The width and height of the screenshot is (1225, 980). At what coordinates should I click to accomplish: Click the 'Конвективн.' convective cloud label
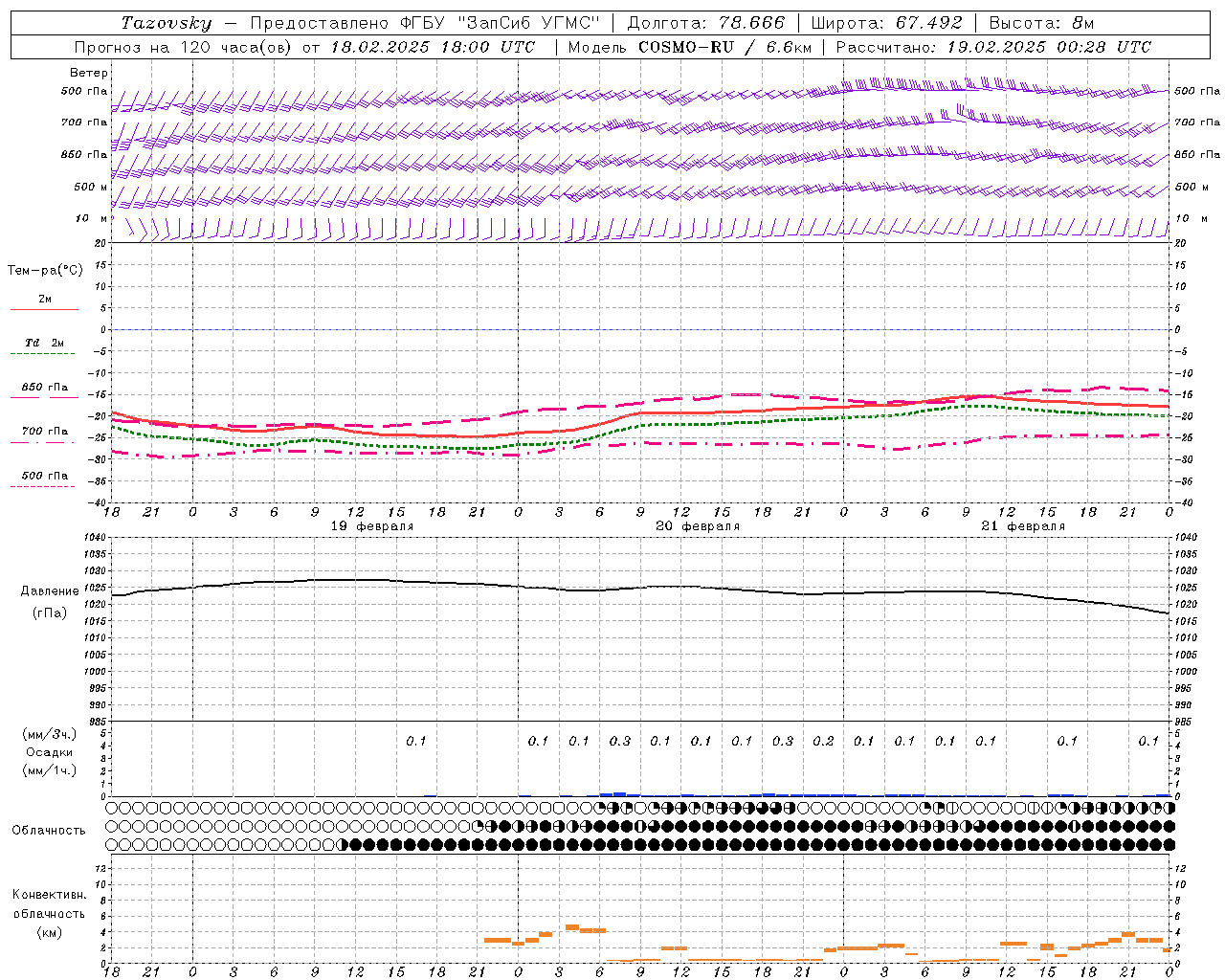pos(49,895)
